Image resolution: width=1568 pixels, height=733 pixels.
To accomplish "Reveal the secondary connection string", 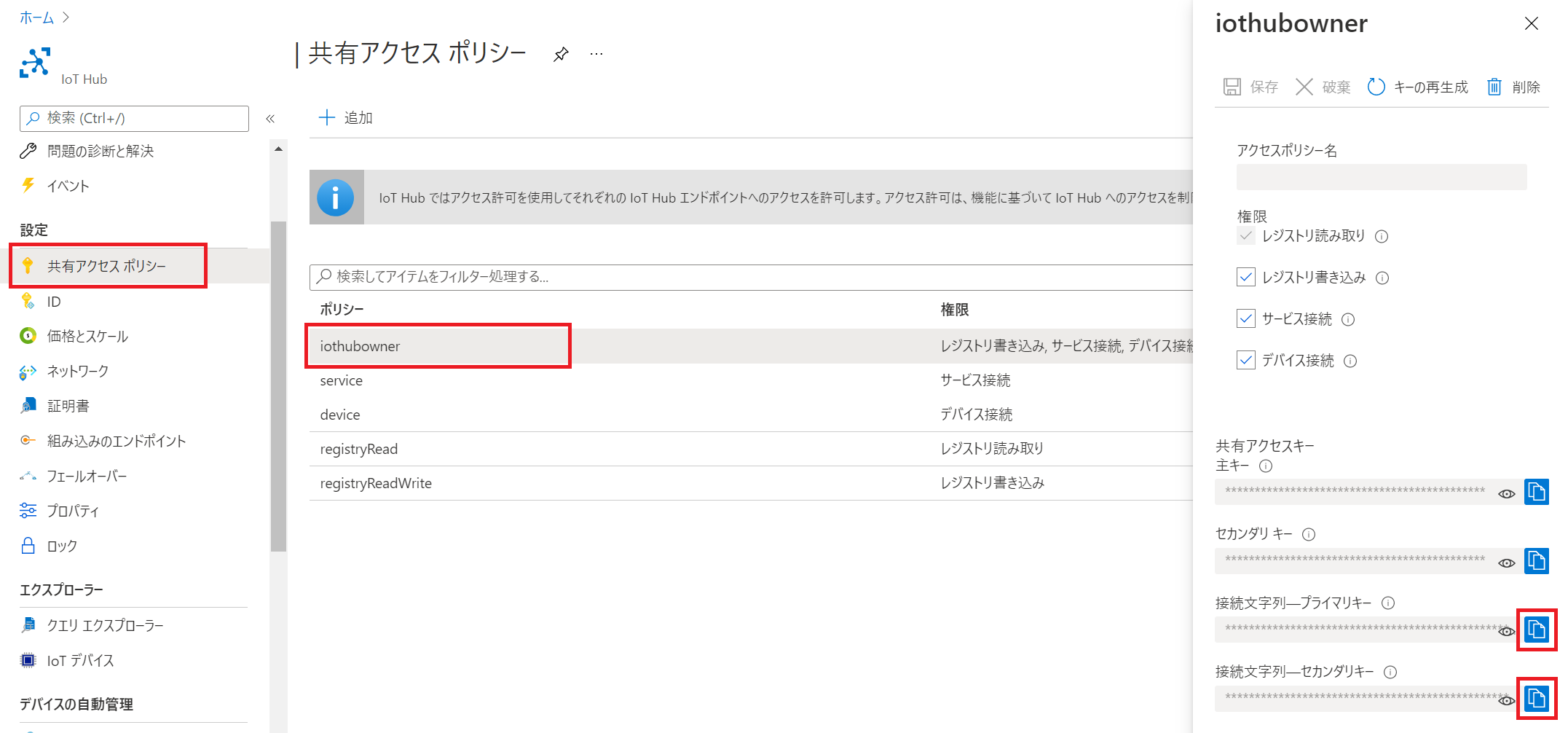I will (x=1507, y=700).
